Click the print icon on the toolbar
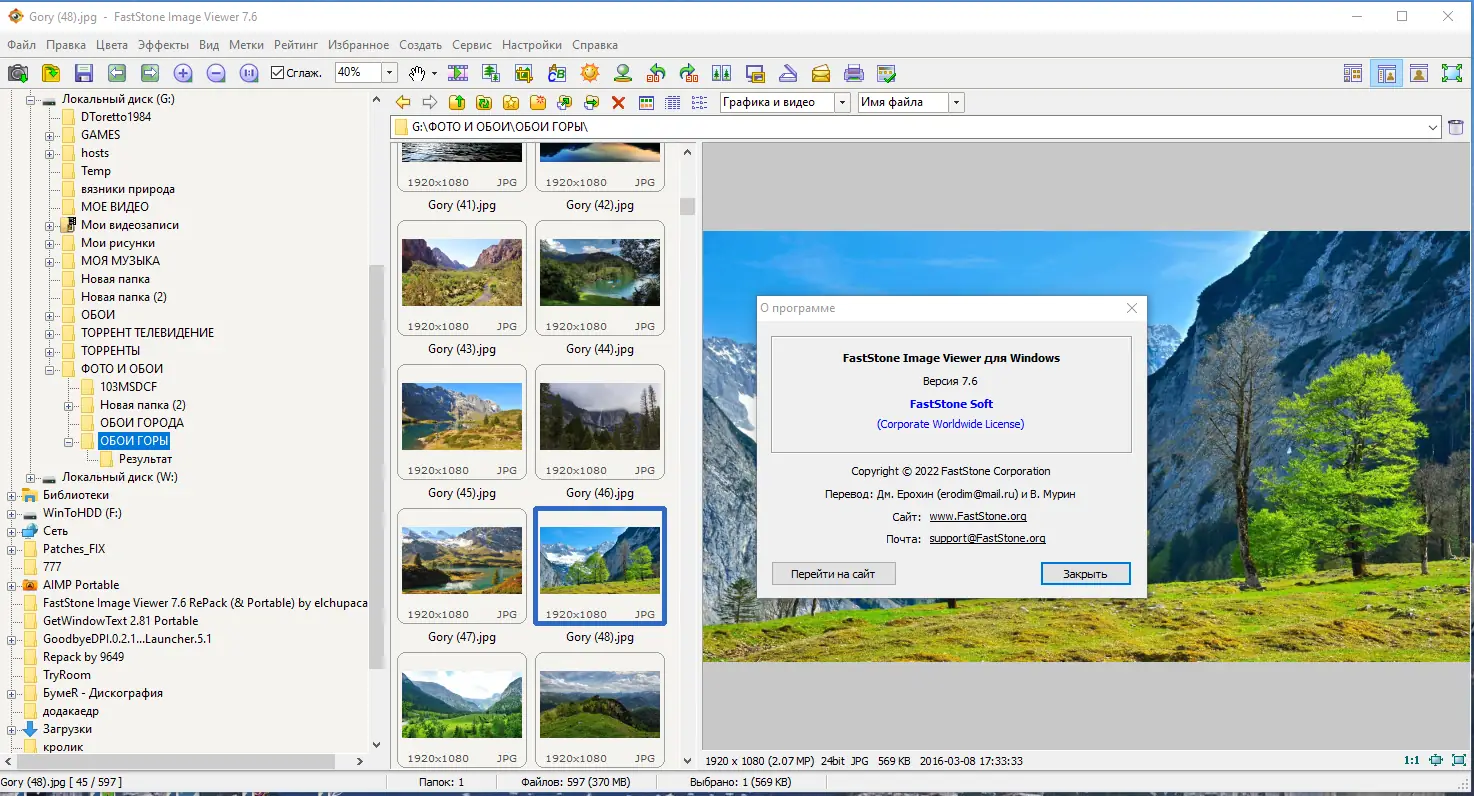The image size is (1474, 796). [x=853, y=72]
